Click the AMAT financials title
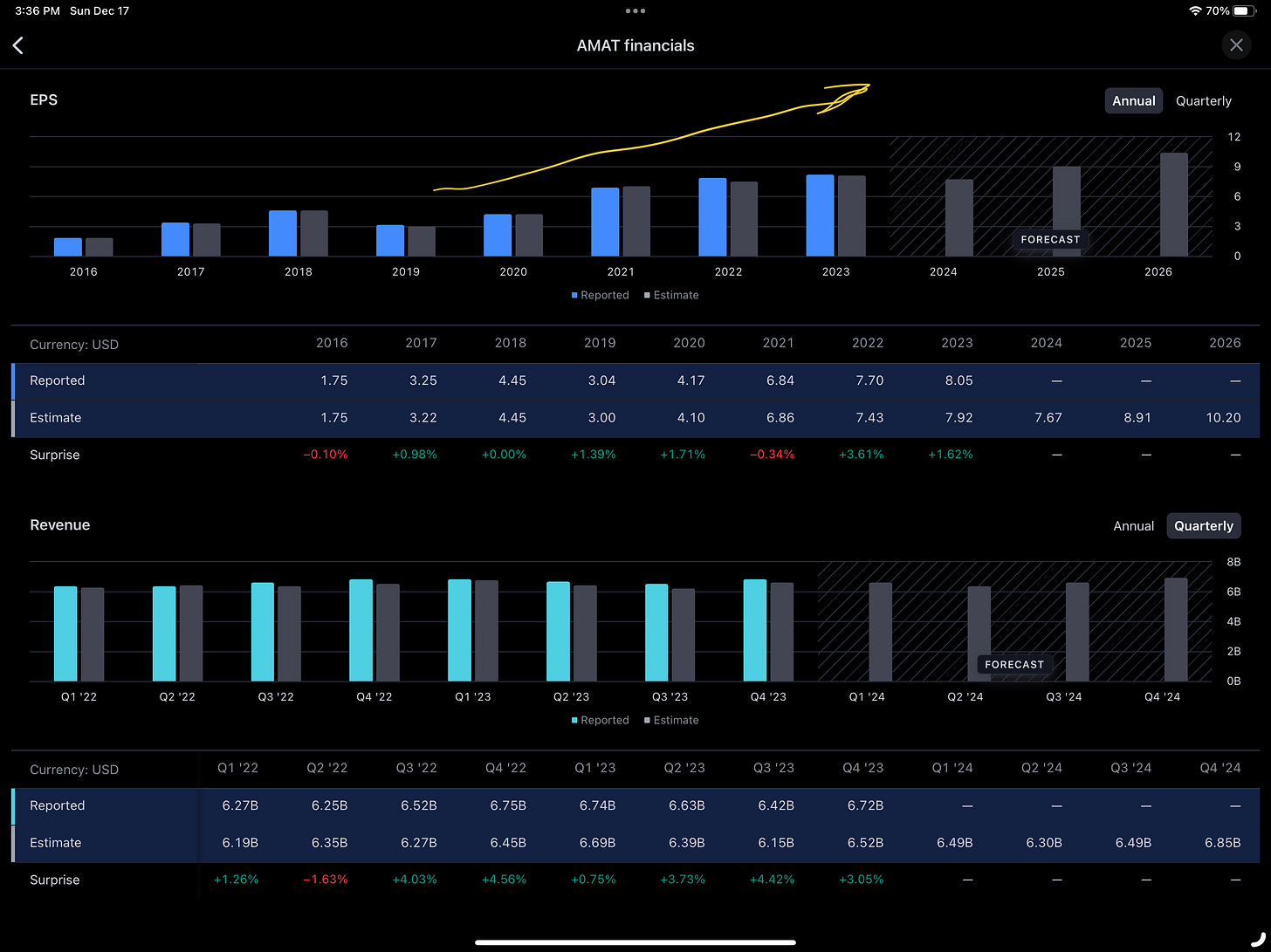1271x952 pixels. (635, 45)
